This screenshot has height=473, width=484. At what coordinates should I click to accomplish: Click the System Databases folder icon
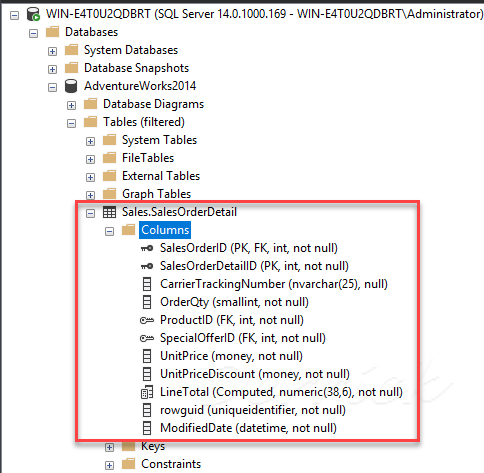click(x=71, y=50)
